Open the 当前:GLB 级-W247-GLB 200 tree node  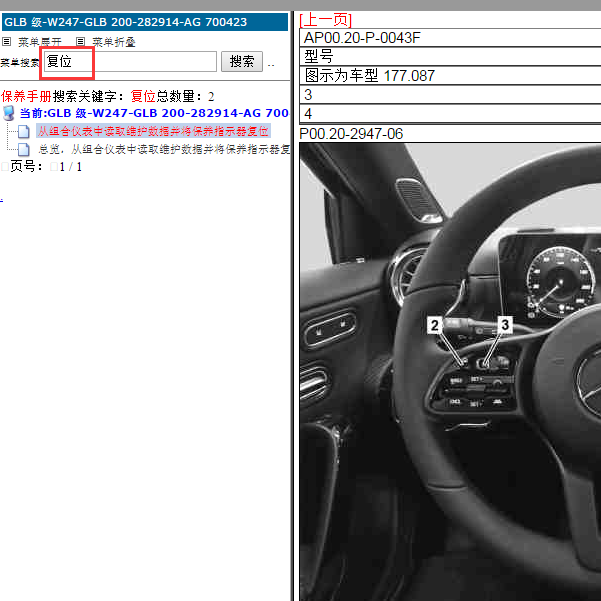pyautogui.click(x=154, y=113)
